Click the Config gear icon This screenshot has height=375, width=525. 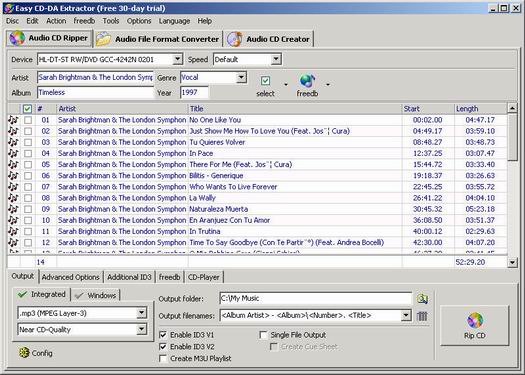click(x=24, y=353)
